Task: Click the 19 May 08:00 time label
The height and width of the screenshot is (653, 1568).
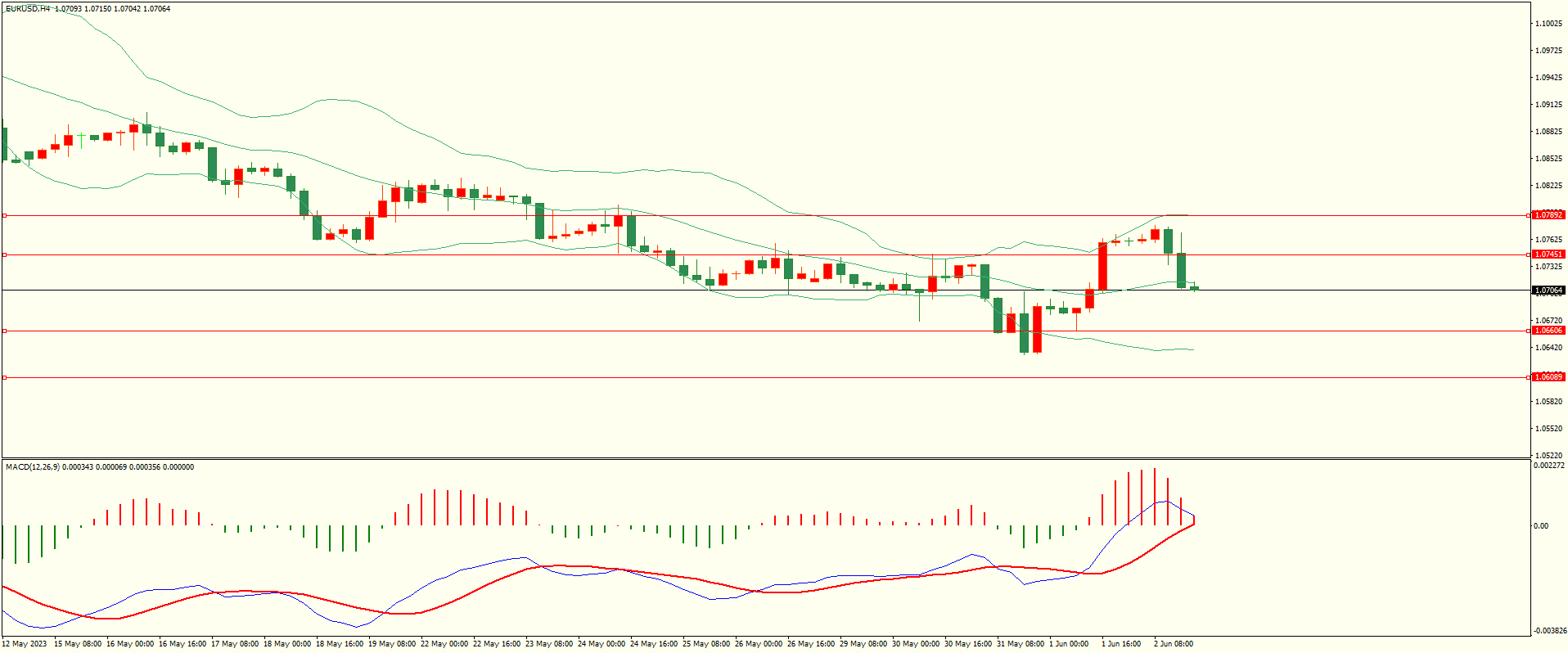Action: (x=392, y=644)
